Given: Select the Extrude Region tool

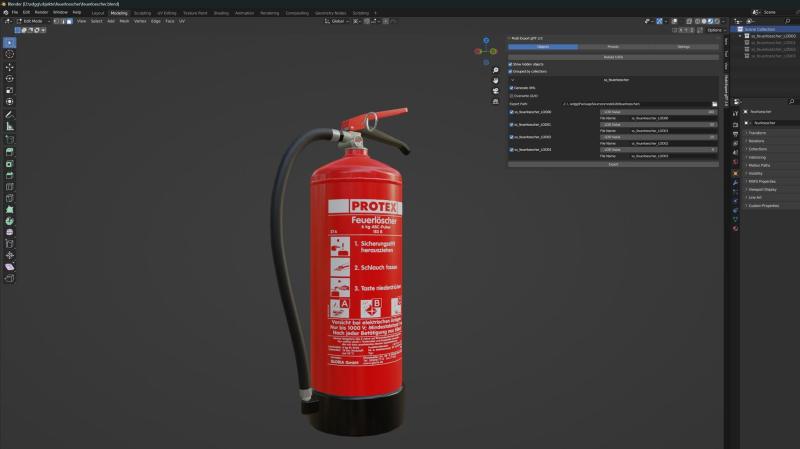Looking at the screenshot, I should [10, 152].
